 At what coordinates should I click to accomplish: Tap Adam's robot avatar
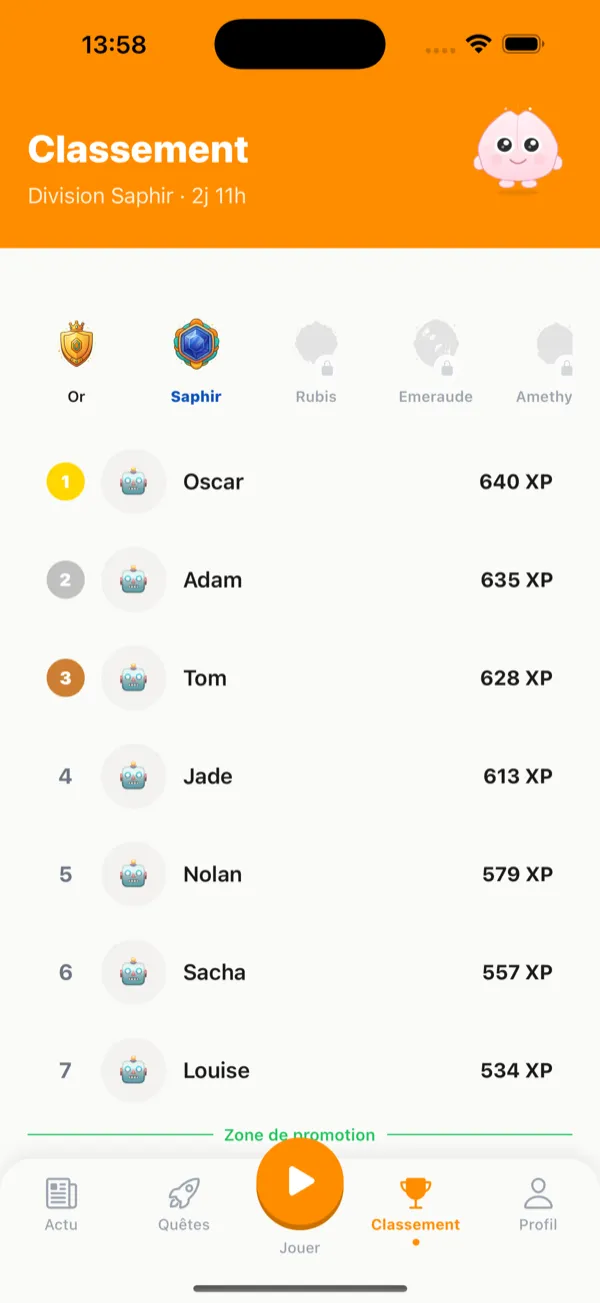pos(134,580)
